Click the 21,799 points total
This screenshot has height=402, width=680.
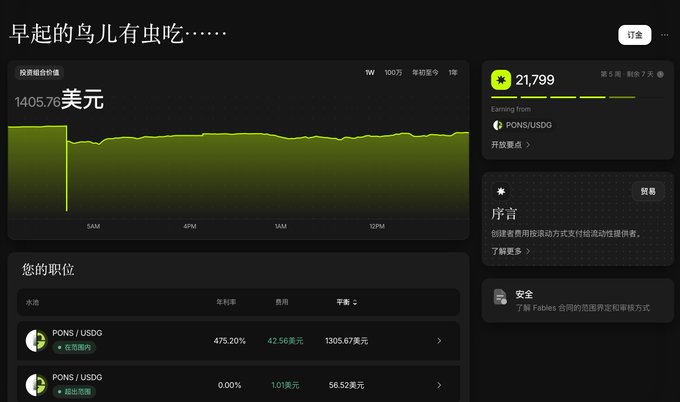click(535, 80)
